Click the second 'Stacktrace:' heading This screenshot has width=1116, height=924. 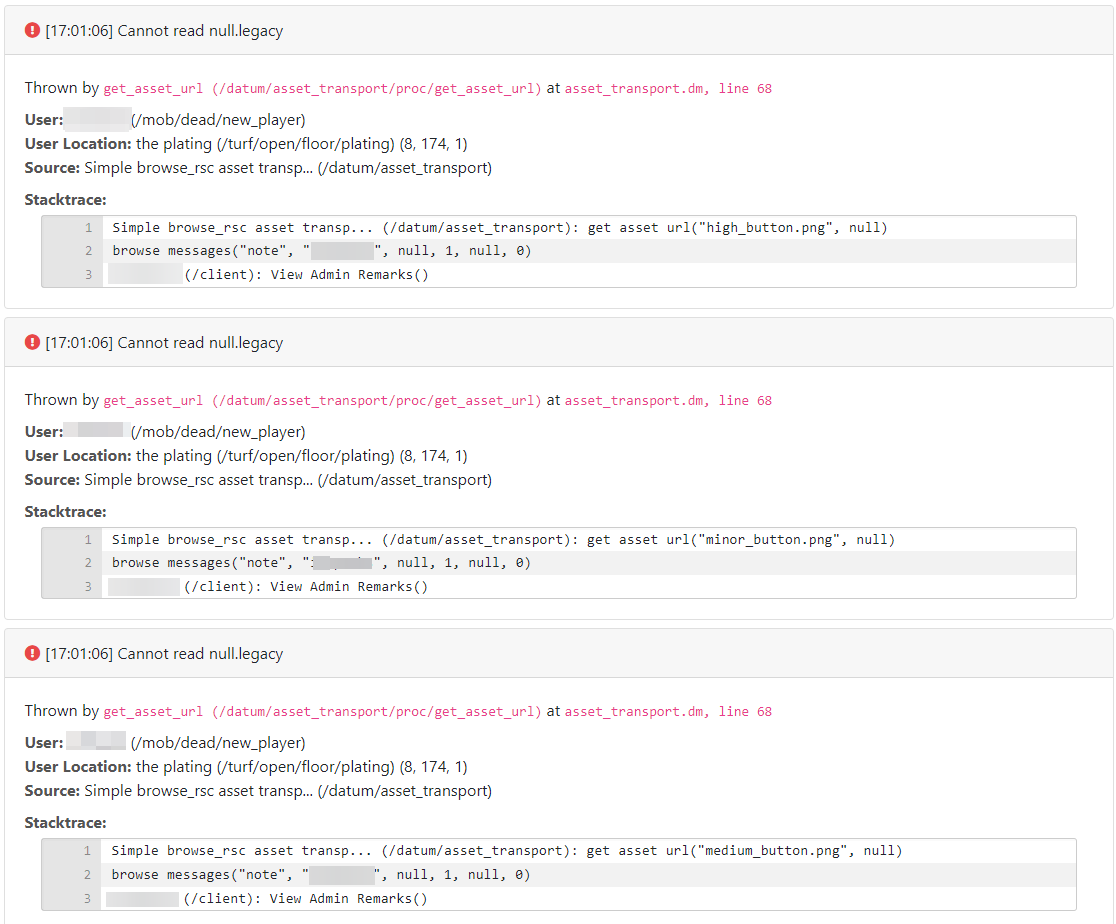[x=65, y=512]
